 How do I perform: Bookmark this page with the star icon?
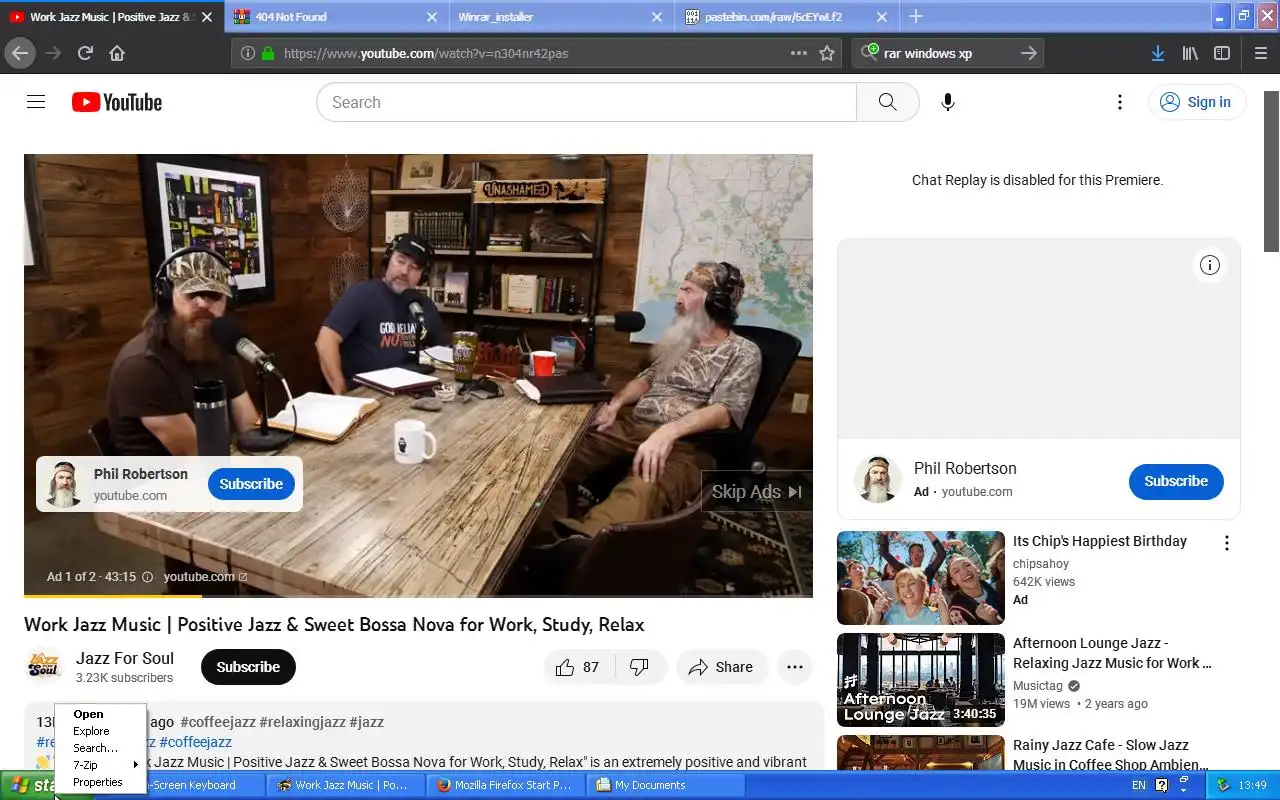pos(827,53)
